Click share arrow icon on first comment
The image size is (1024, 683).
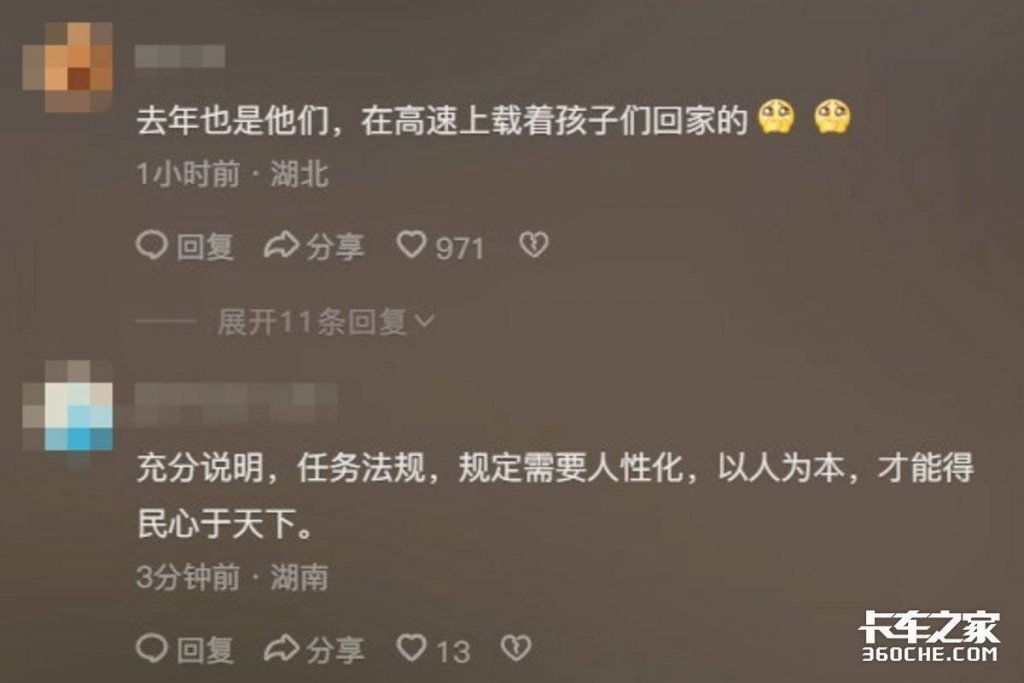tap(281, 246)
